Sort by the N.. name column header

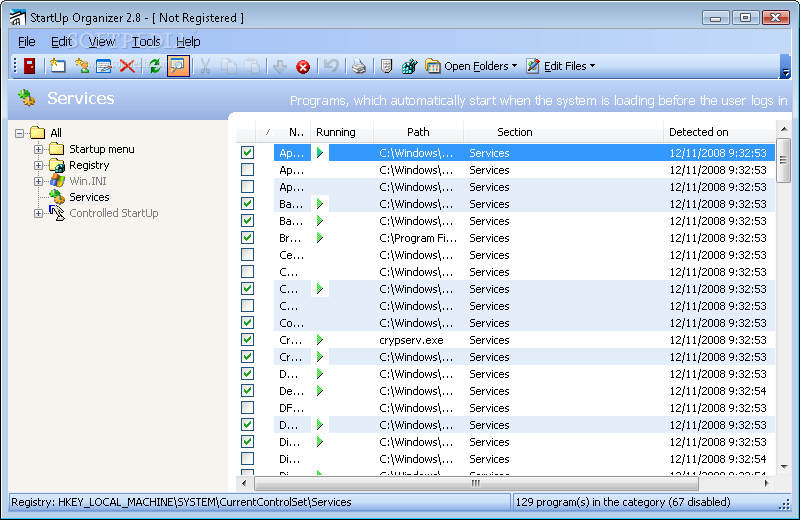pos(292,132)
